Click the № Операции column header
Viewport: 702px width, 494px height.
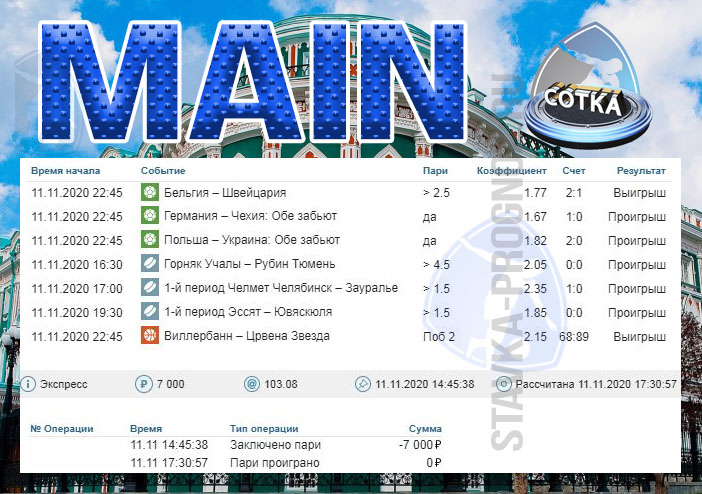pos(62,429)
